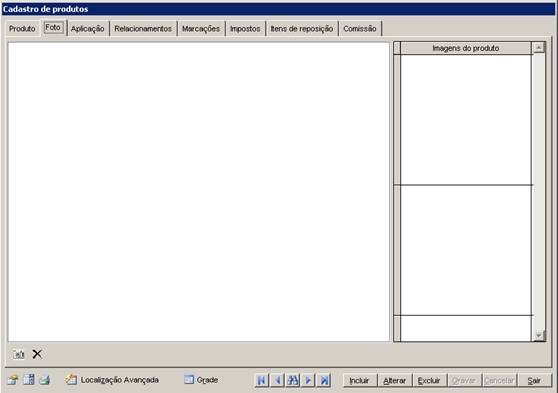Click the first icon in the bottom-left toolbar
Image resolution: width=558 pixels, height=393 pixels.
(x=13, y=380)
